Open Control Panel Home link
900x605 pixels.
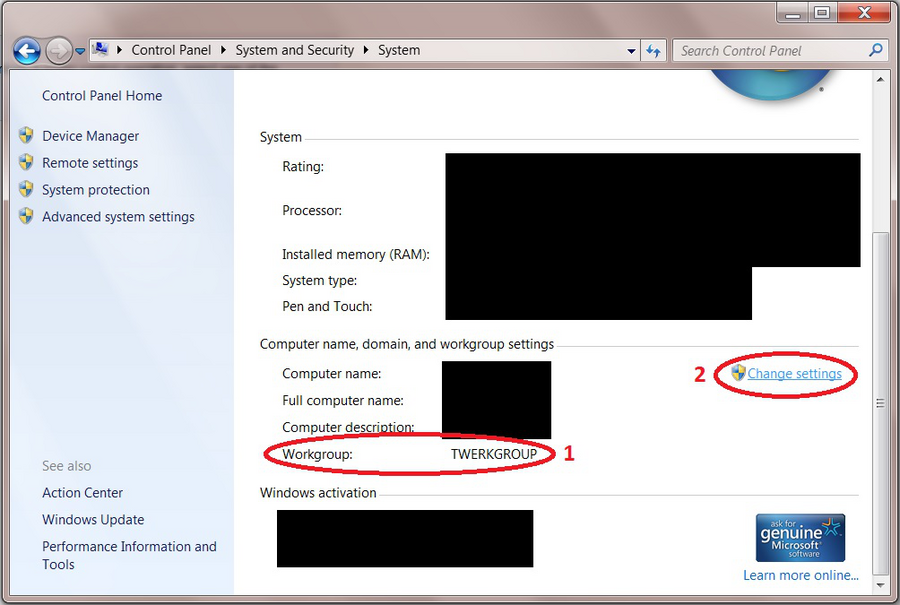coord(102,96)
